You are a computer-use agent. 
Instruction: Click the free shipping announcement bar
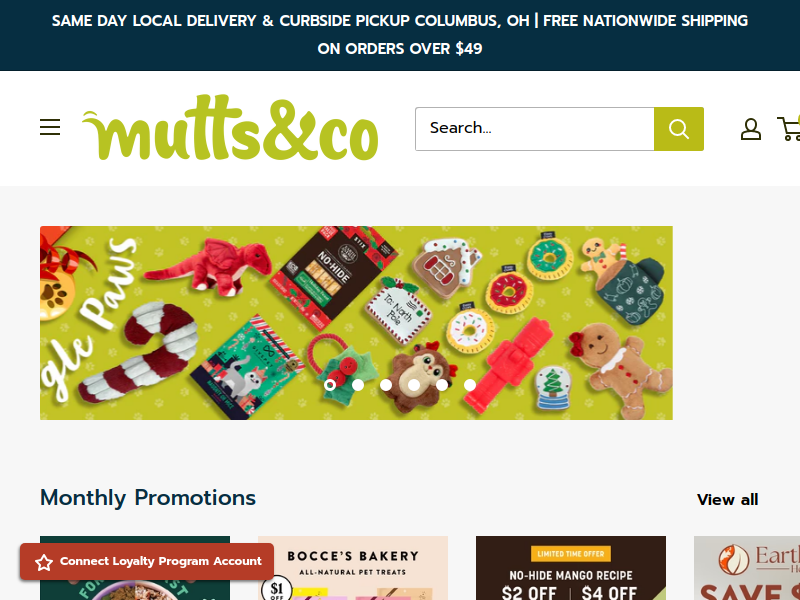pos(400,35)
